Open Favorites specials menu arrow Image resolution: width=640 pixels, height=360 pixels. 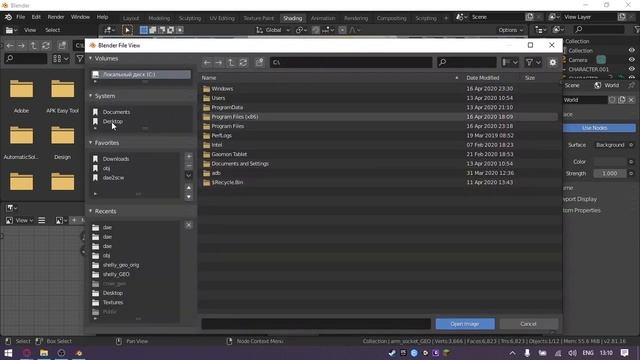[189, 175]
